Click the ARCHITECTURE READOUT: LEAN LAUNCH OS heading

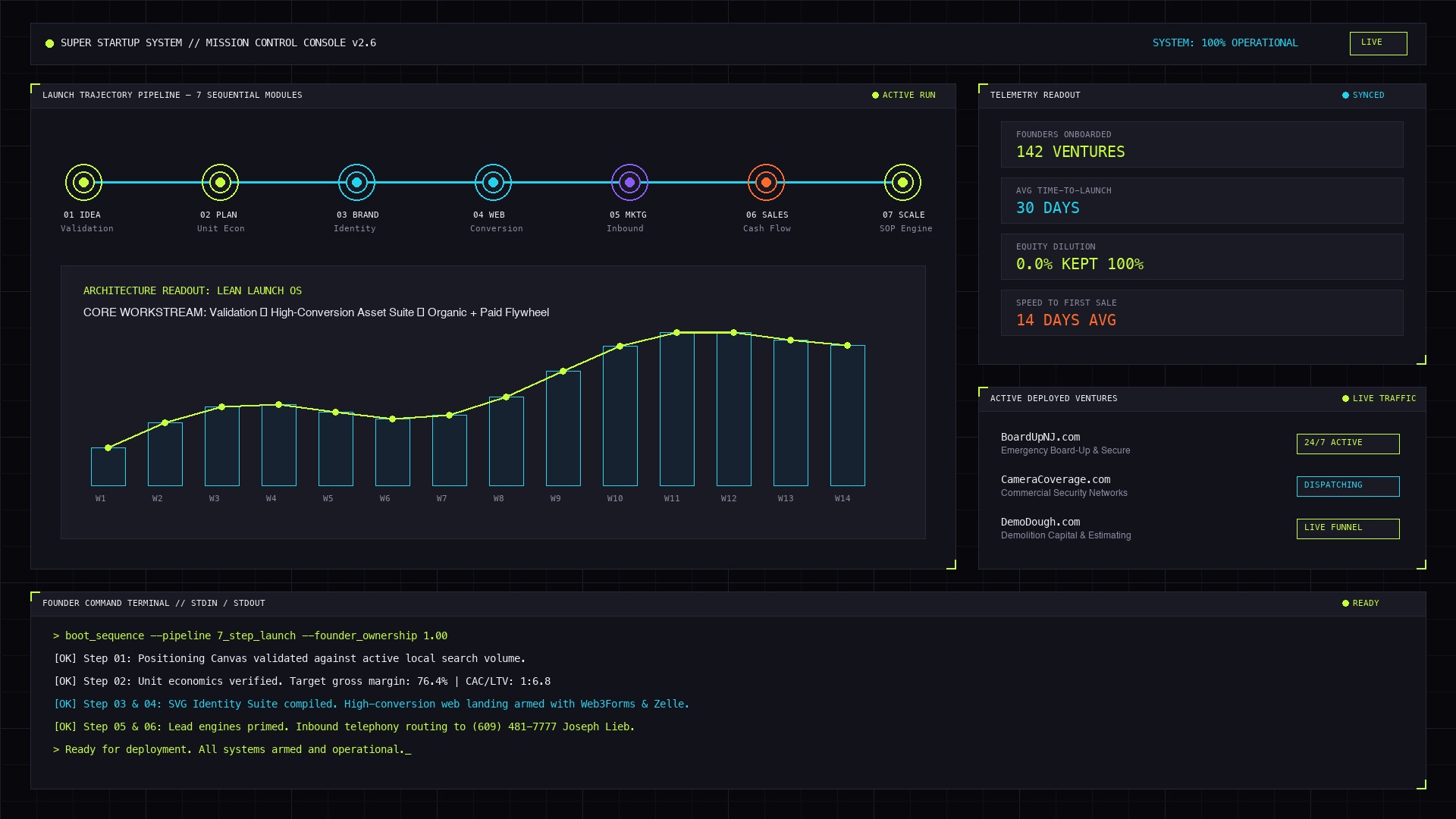tap(193, 290)
